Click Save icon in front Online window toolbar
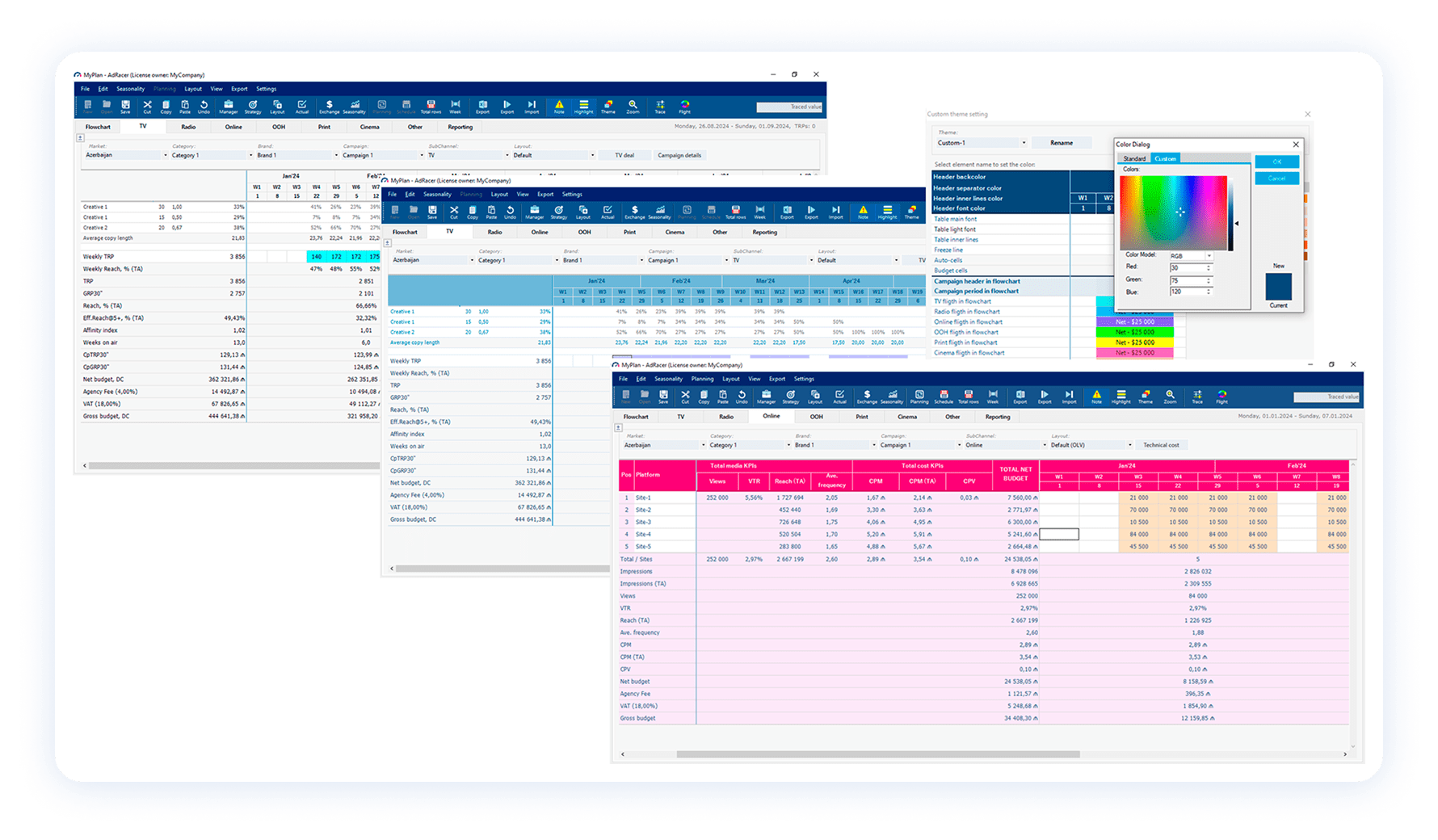 [x=663, y=396]
